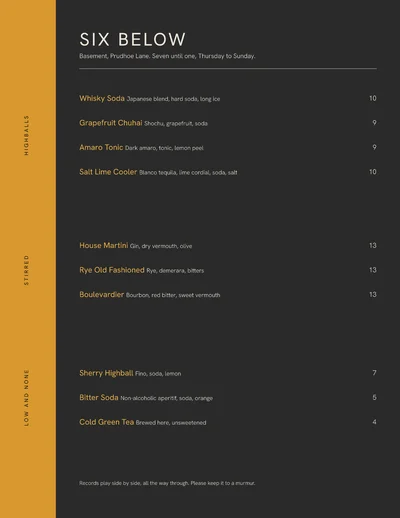The height and width of the screenshot is (518, 400).
Task: Select the Grapefruit Chuhai drink name
Action: [x=111, y=123]
